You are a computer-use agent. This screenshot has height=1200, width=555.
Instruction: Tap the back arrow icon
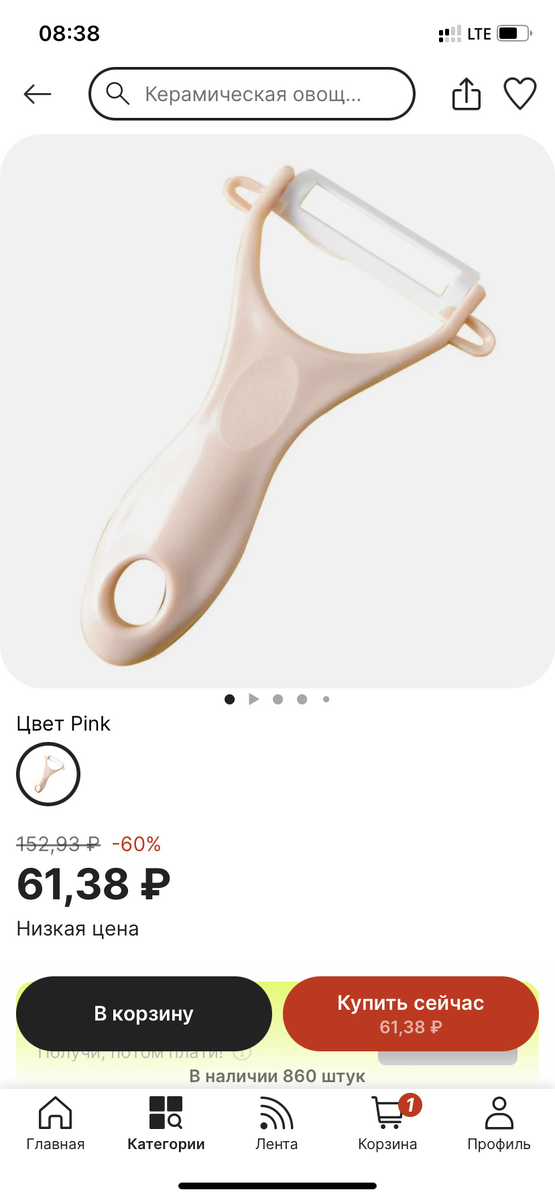(37, 94)
